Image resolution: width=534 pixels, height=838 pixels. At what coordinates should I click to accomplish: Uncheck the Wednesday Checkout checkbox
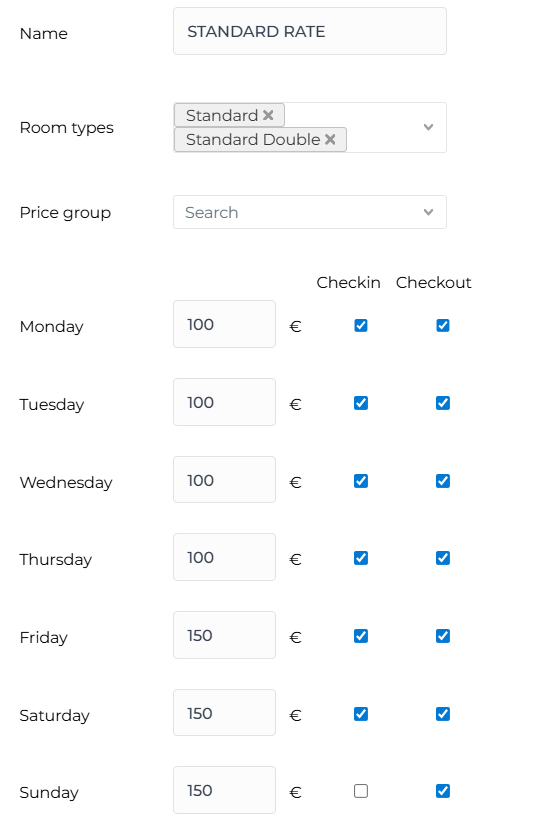point(443,480)
